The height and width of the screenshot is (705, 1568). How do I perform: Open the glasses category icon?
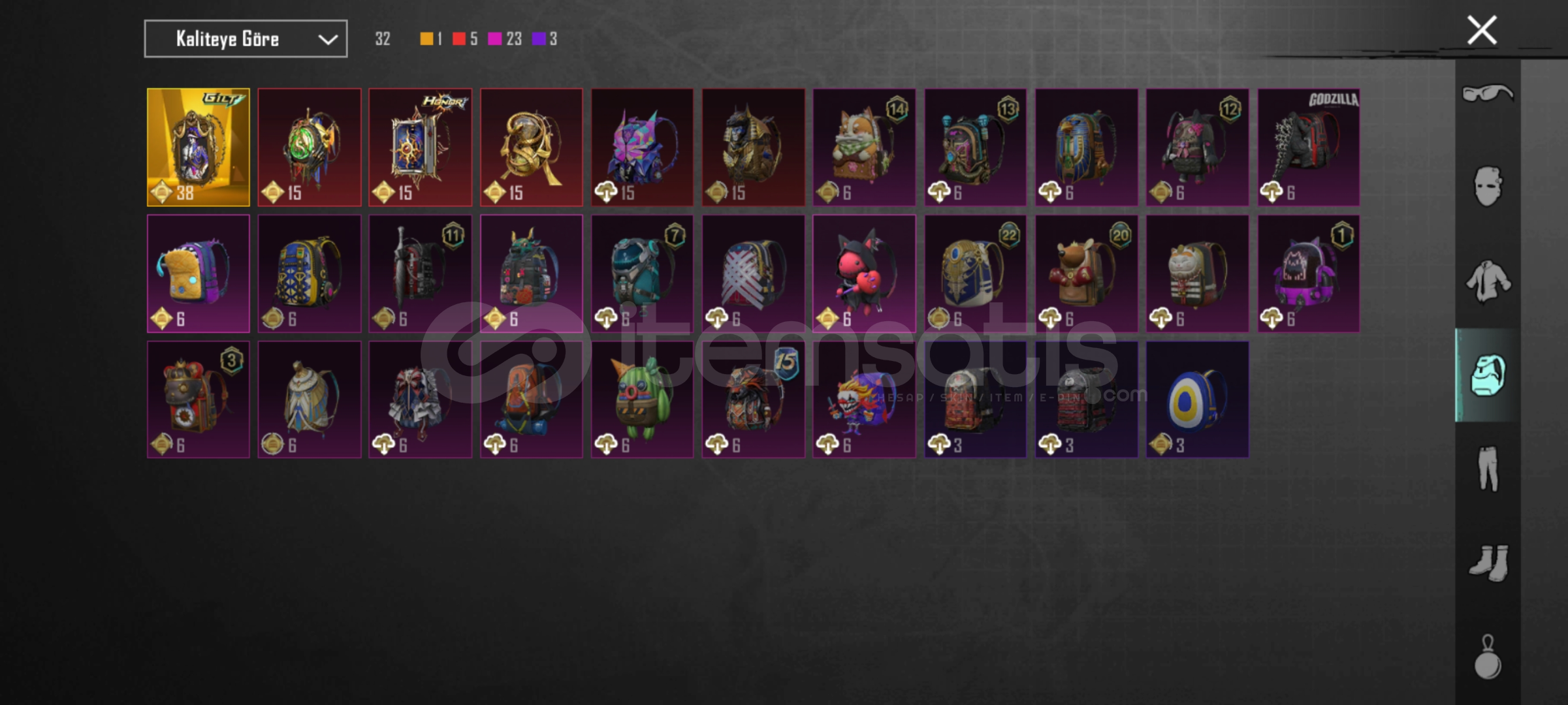pos(1487,93)
